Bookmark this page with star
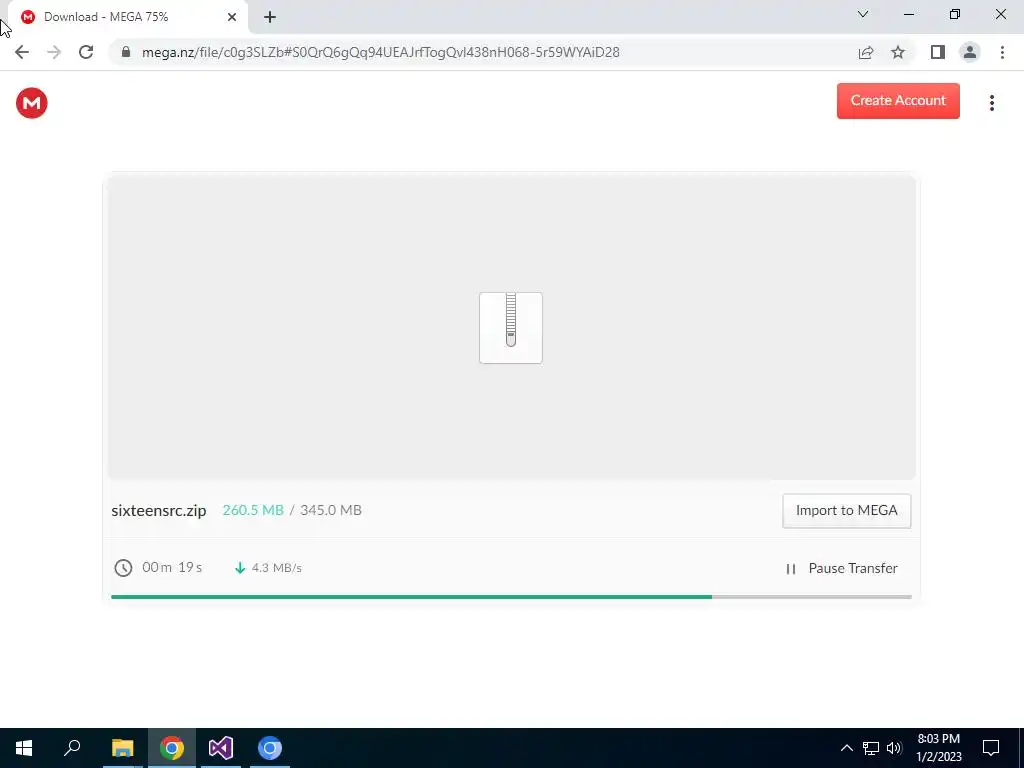This screenshot has width=1024, height=768. [898, 52]
